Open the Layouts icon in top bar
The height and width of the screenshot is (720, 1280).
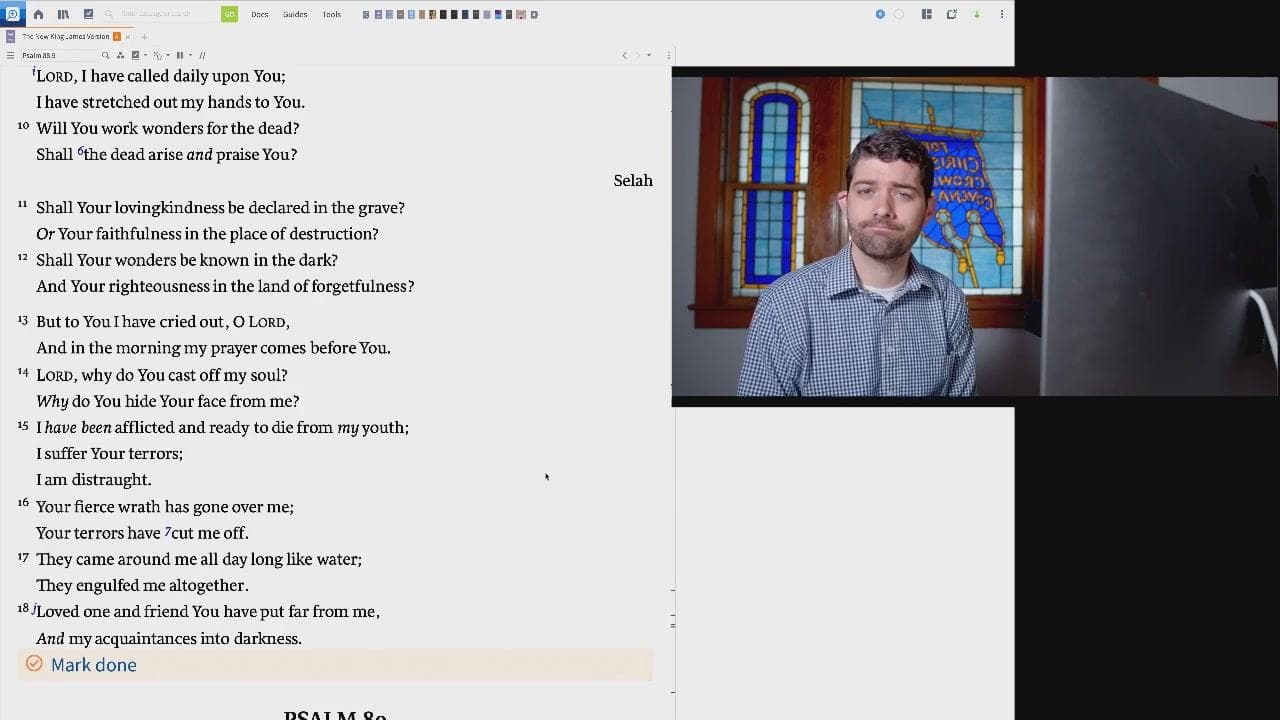pos(927,14)
